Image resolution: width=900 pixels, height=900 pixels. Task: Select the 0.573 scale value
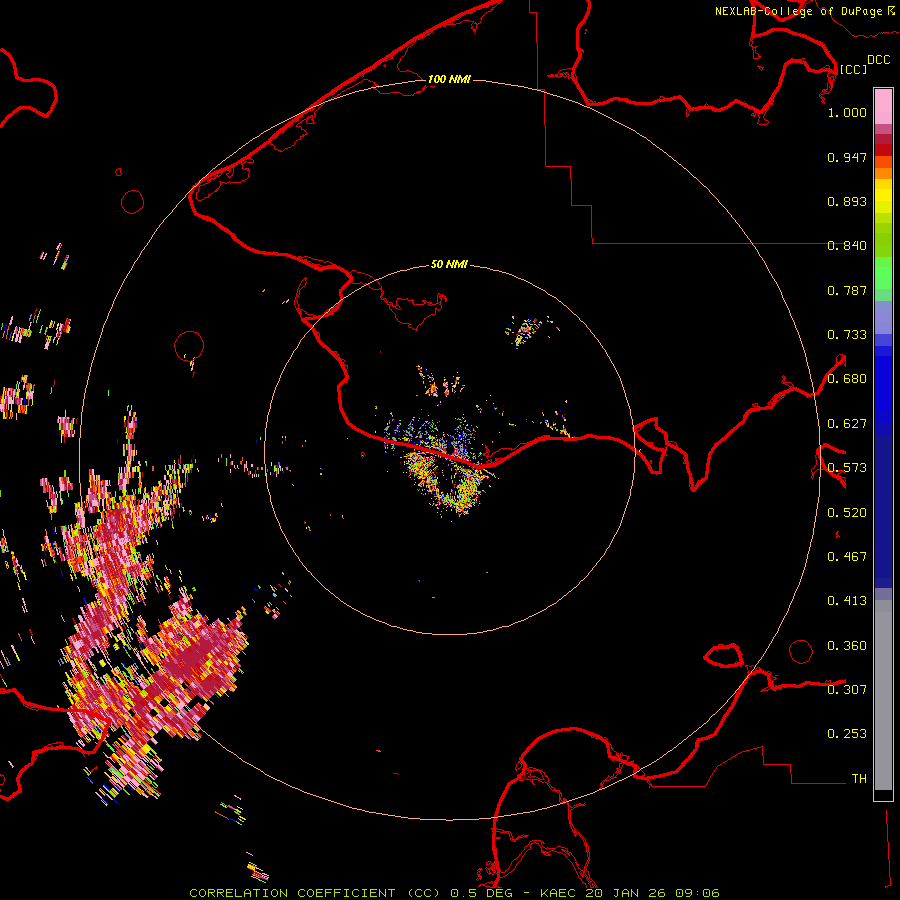click(x=847, y=468)
